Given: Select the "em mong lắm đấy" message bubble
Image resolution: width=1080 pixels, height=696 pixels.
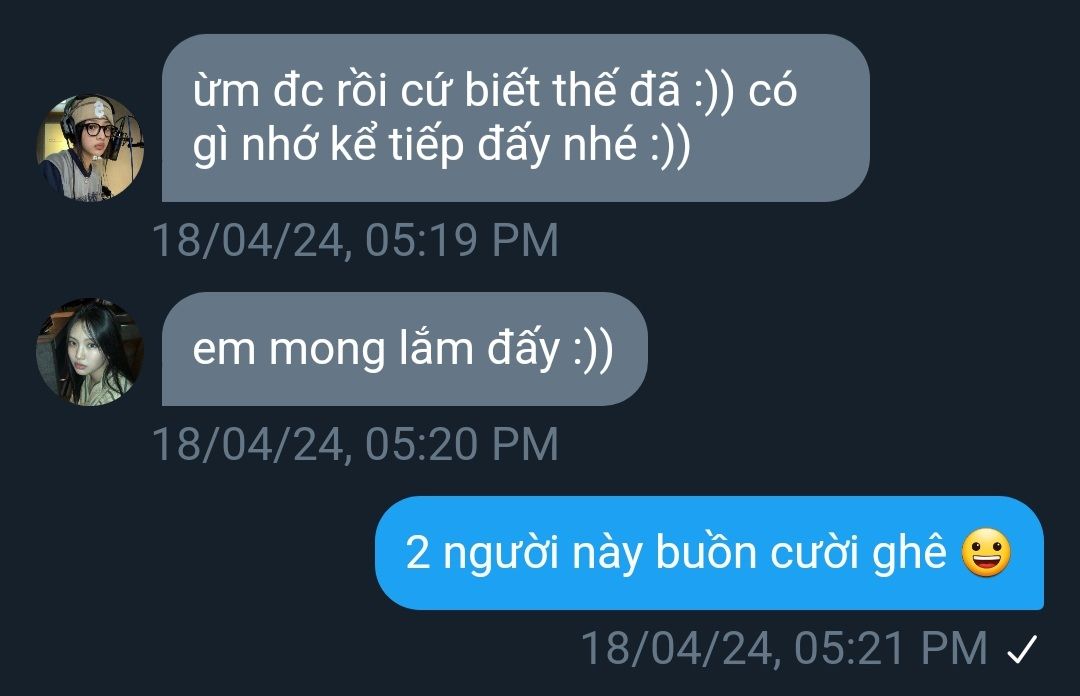Looking at the screenshot, I should tap(404, 349).
